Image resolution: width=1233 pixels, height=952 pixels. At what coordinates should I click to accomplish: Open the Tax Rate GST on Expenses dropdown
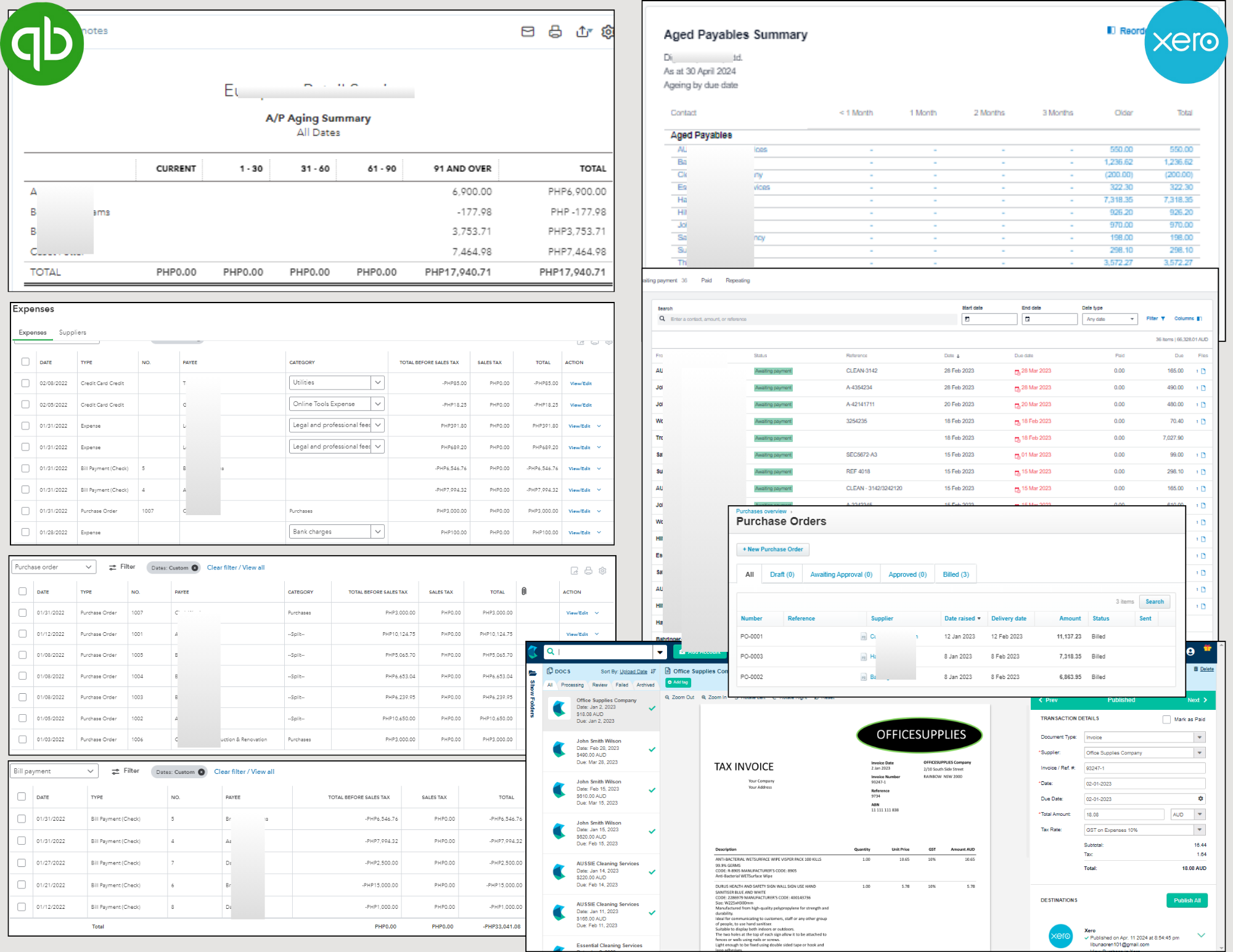(1145, 830)
